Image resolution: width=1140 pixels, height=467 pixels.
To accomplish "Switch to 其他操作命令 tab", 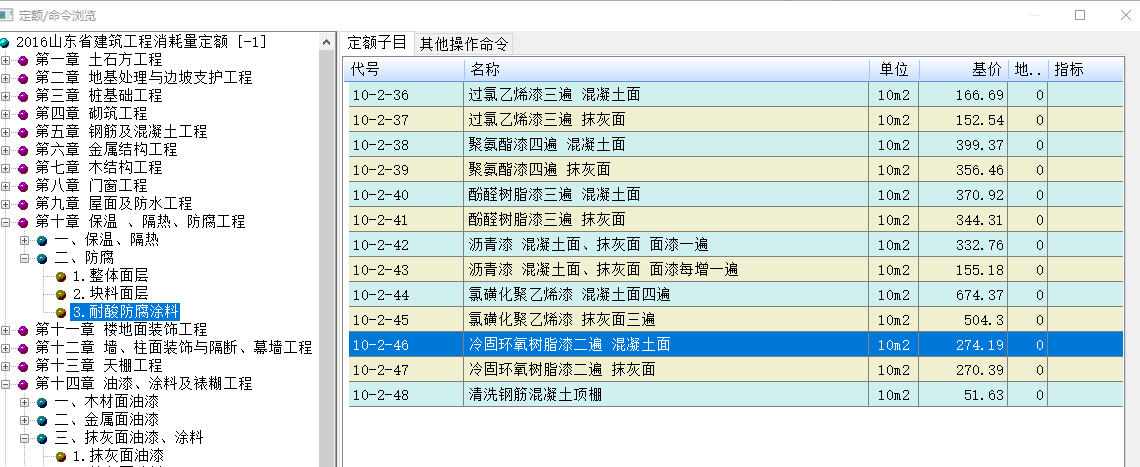I will (x=463, y=44).
